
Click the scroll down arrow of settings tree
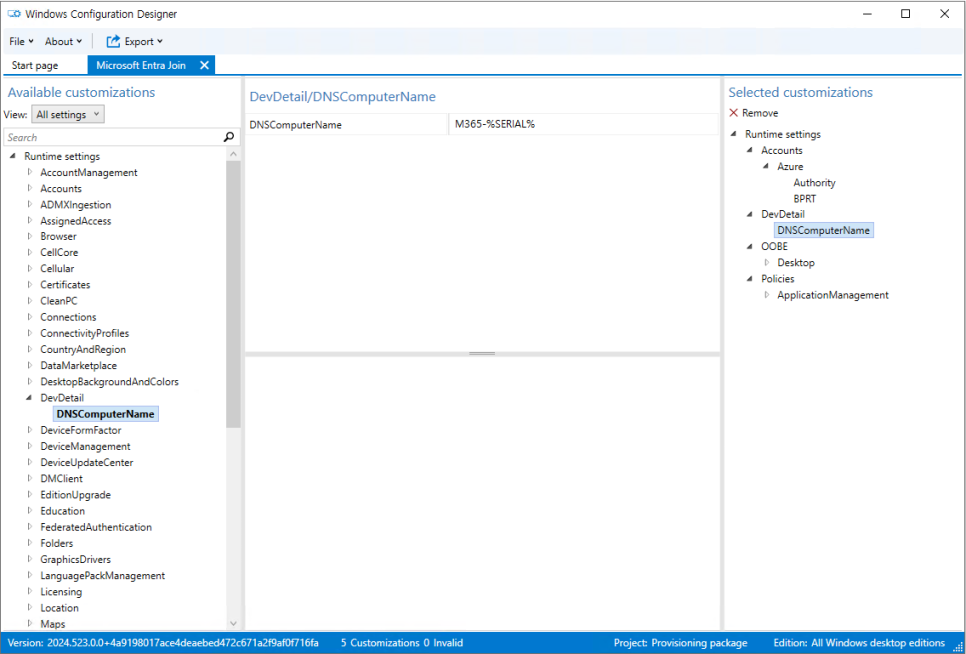click(x=233, y=624)
